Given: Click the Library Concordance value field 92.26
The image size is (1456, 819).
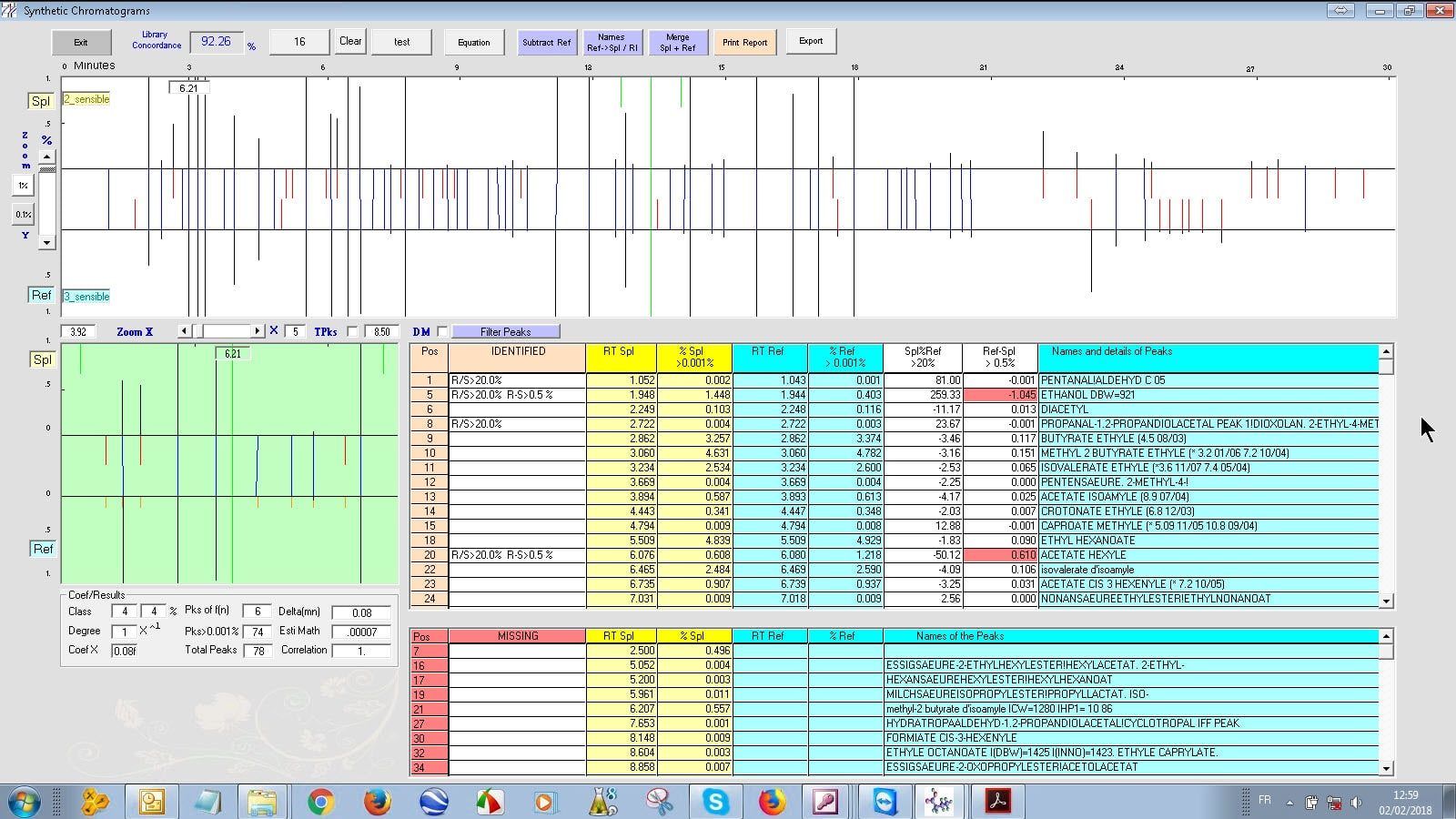Looking at the screenshot, I should point(217,42).
